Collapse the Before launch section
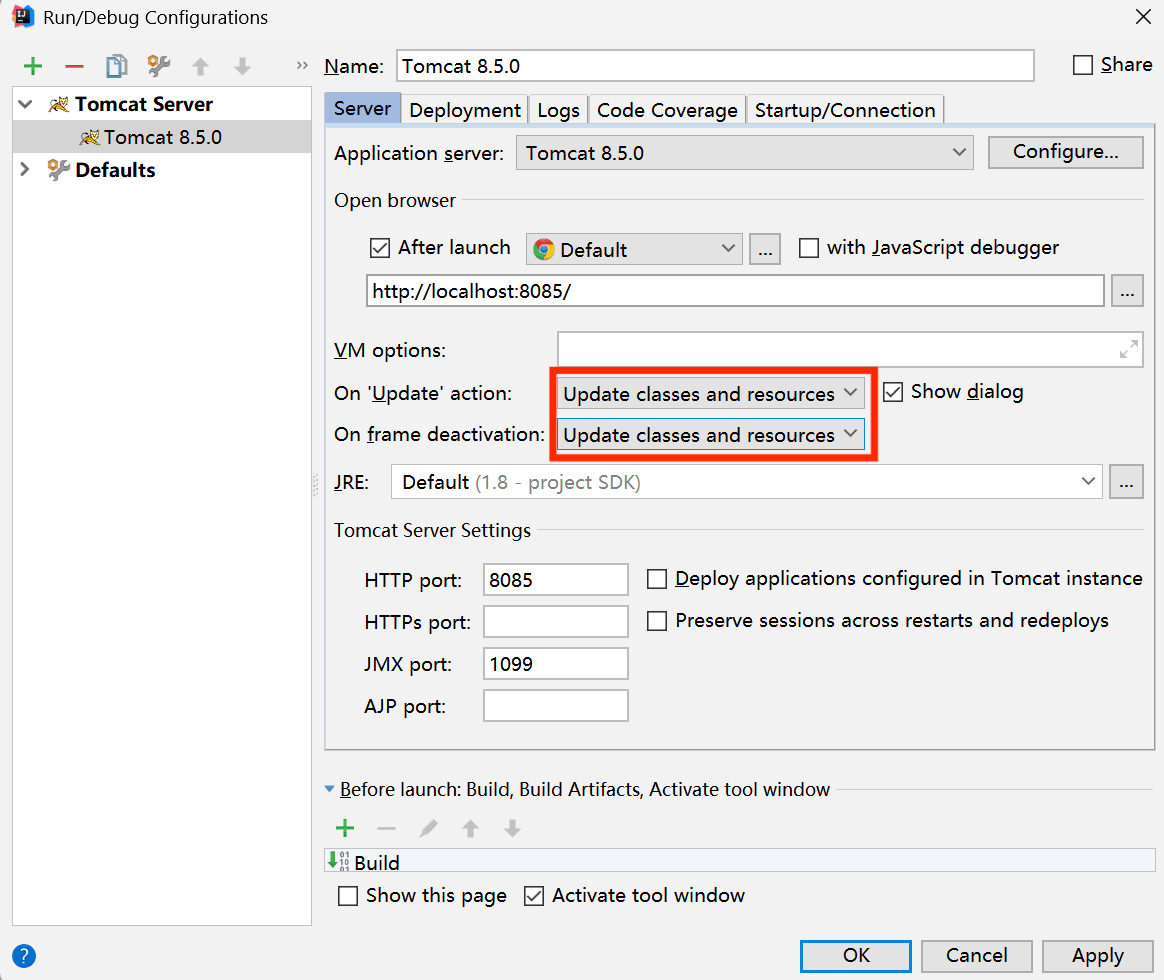This screenshot has width=1164, height=980. click(x=330, y=789)
